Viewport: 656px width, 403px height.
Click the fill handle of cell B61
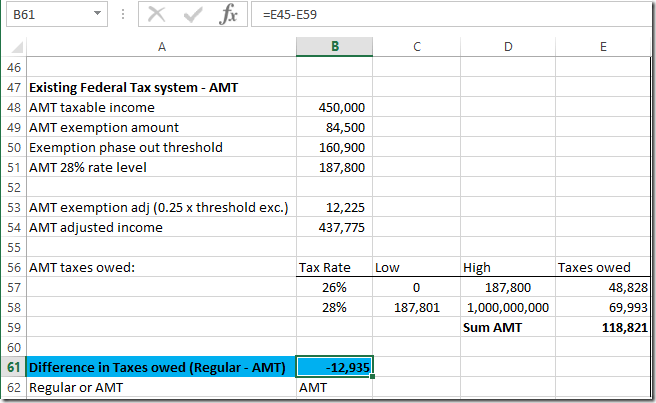[372, 377]
